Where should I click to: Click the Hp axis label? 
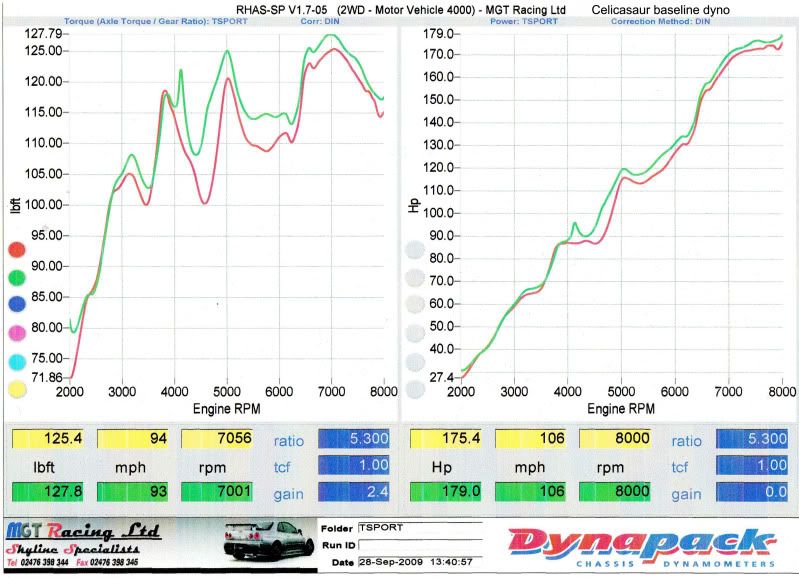413,205
